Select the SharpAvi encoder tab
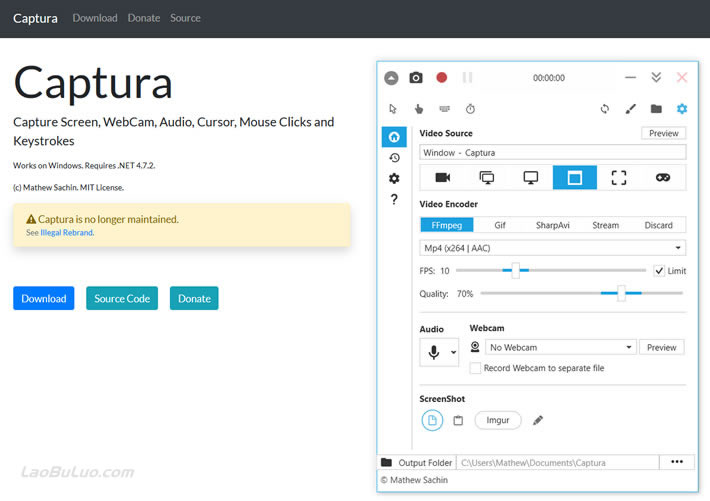The image size is (710, 501). point(552,225)
